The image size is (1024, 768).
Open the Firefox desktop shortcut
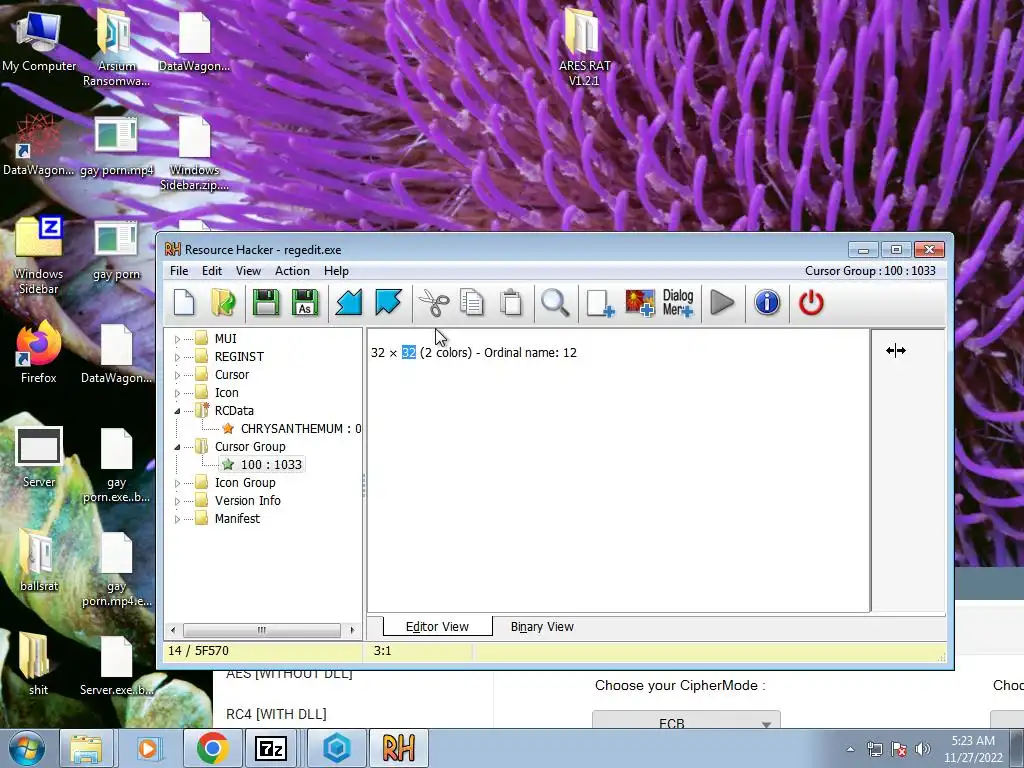[x=38, y=351]
